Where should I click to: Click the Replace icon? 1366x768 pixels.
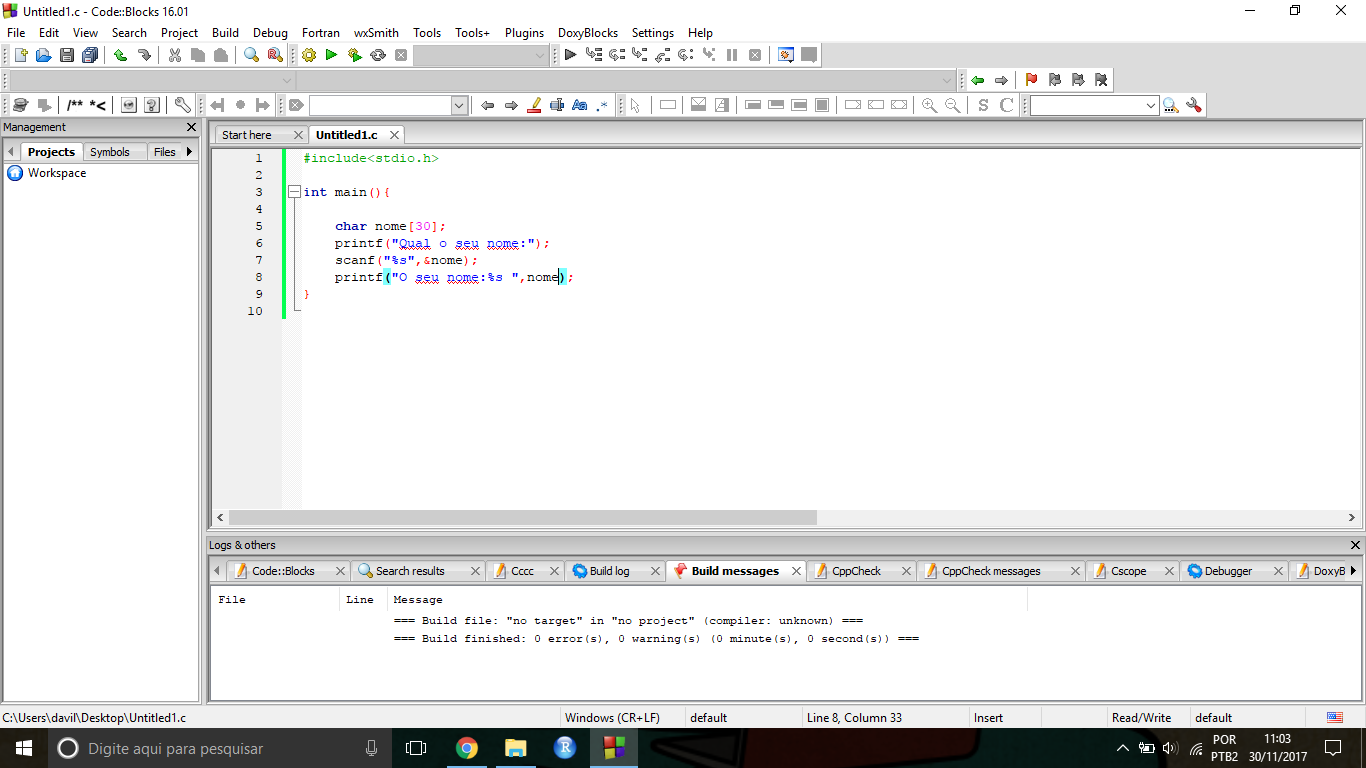(x=274, y=55)
